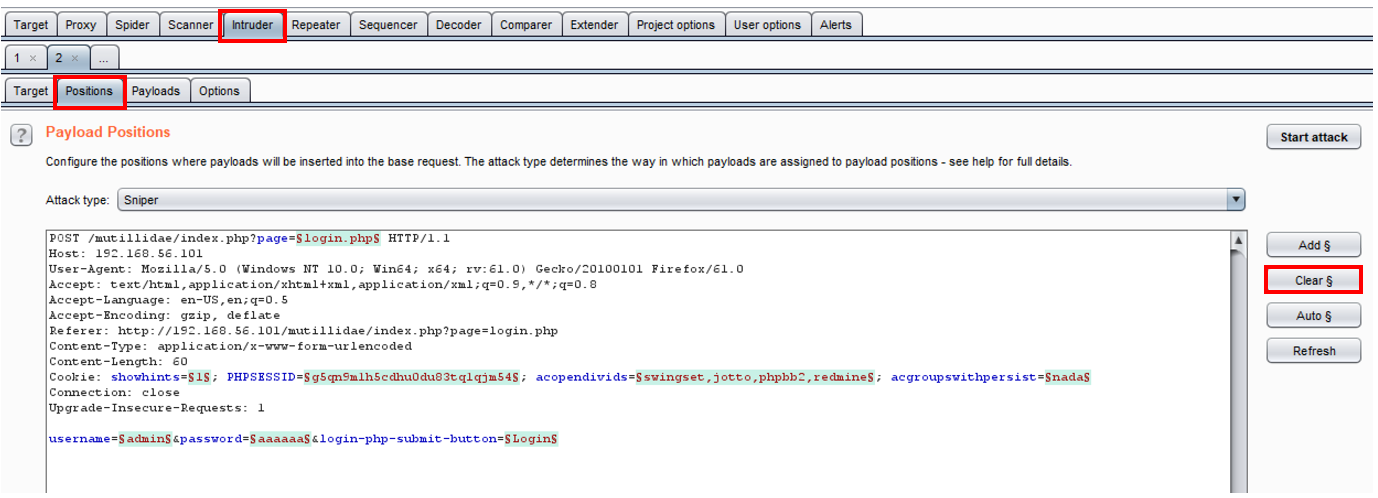Viewport: 1378px width, 498px height.
Task: Open the Project options tab
Action: (676, 25)
